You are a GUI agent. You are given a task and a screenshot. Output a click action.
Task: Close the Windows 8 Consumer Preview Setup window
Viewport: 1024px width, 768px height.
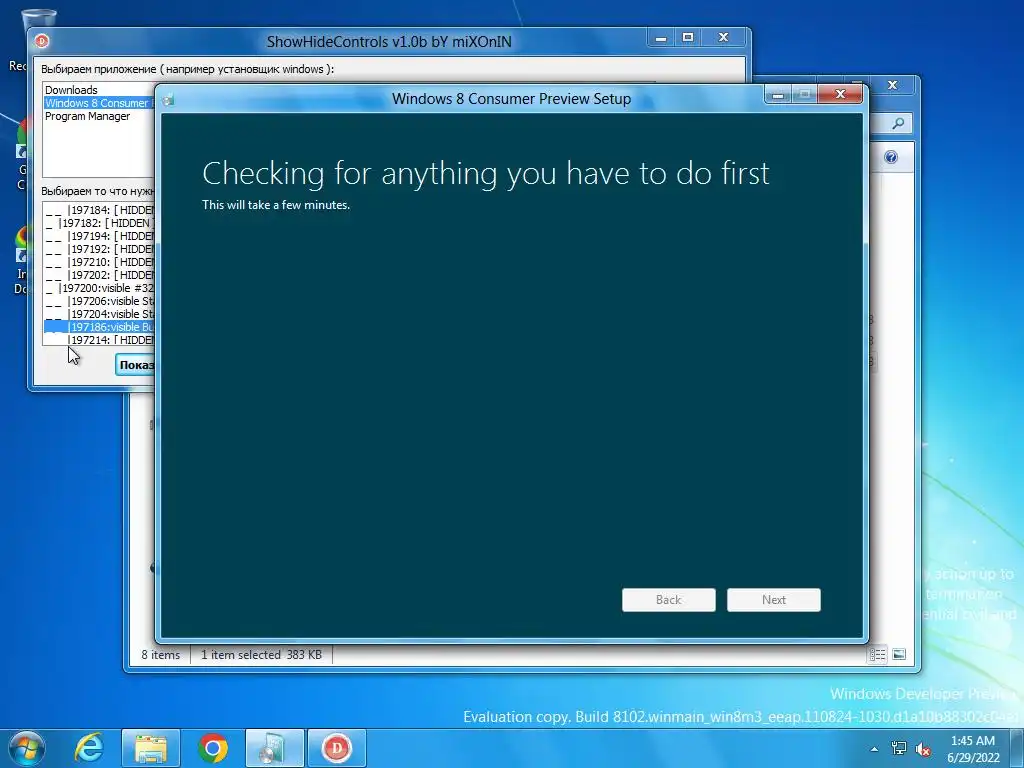(840, 95)
